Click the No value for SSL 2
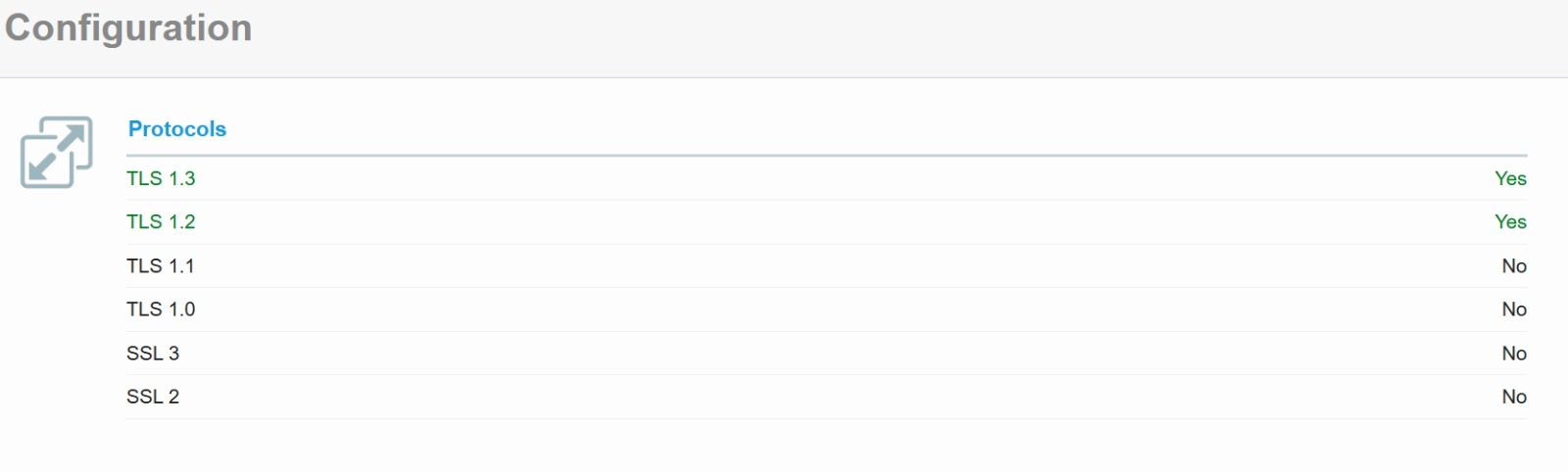1568x472 pixels. point(1514,396)
